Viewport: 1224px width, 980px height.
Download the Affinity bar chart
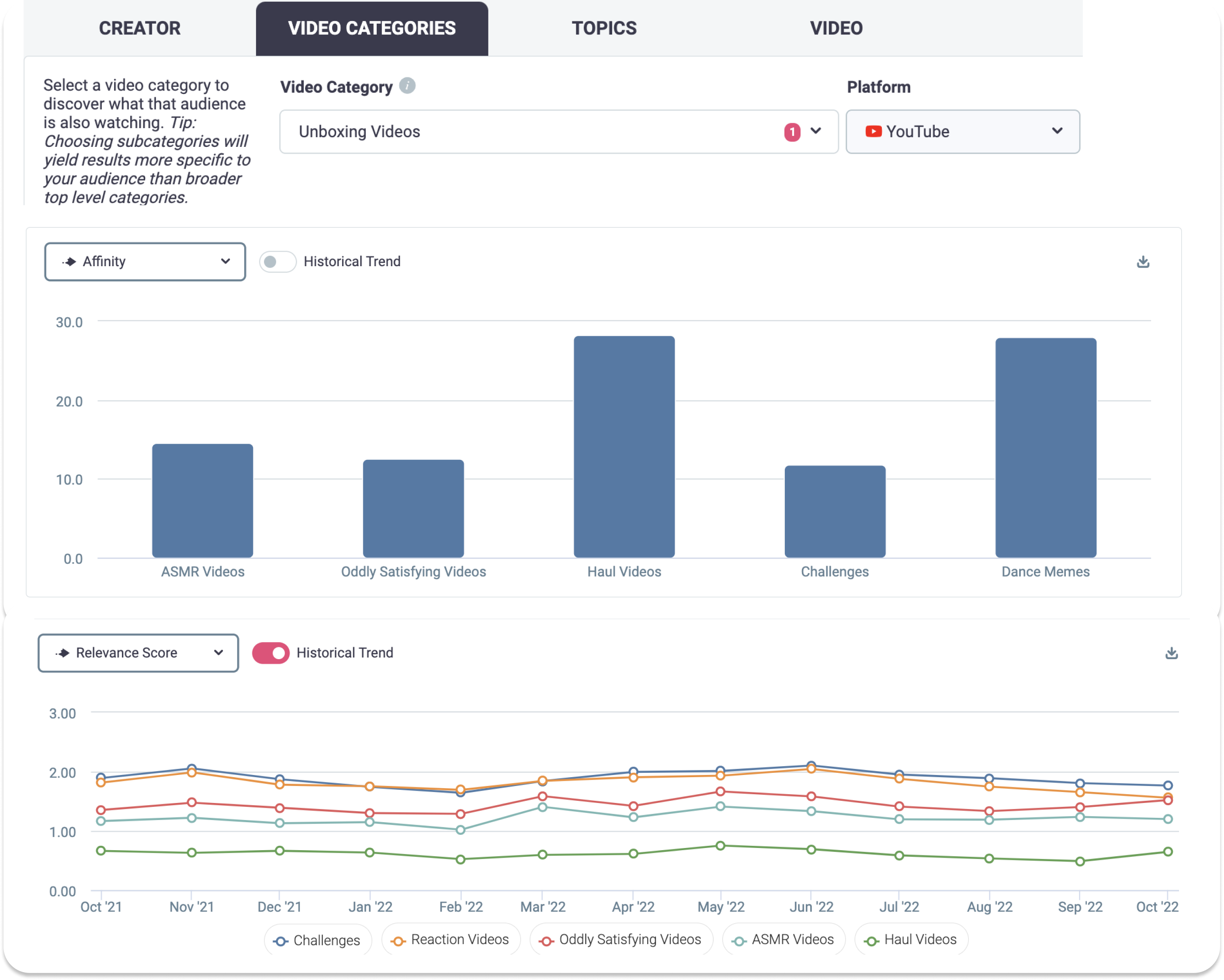tap(1143, 262)
